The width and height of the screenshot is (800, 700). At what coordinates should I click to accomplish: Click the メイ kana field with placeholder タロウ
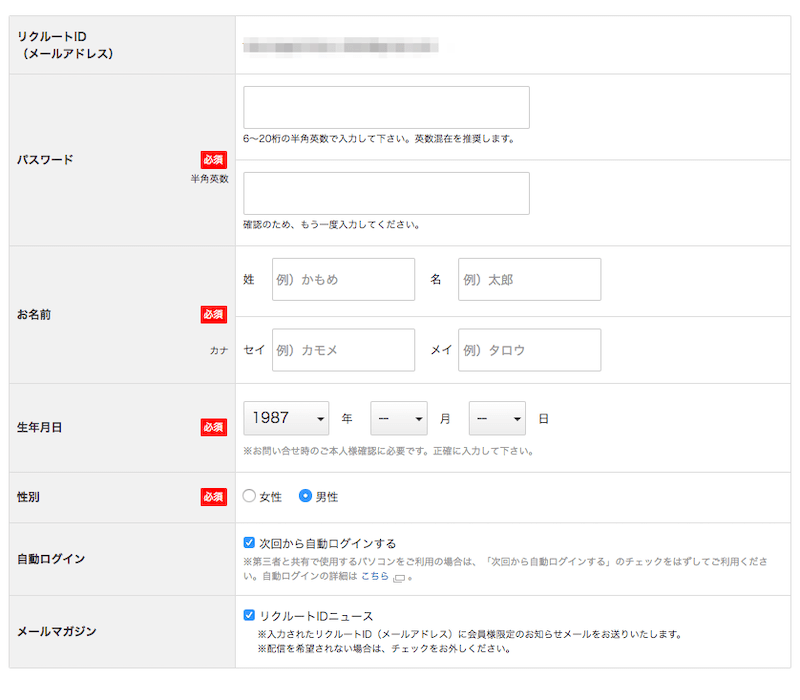coord(530,350)
